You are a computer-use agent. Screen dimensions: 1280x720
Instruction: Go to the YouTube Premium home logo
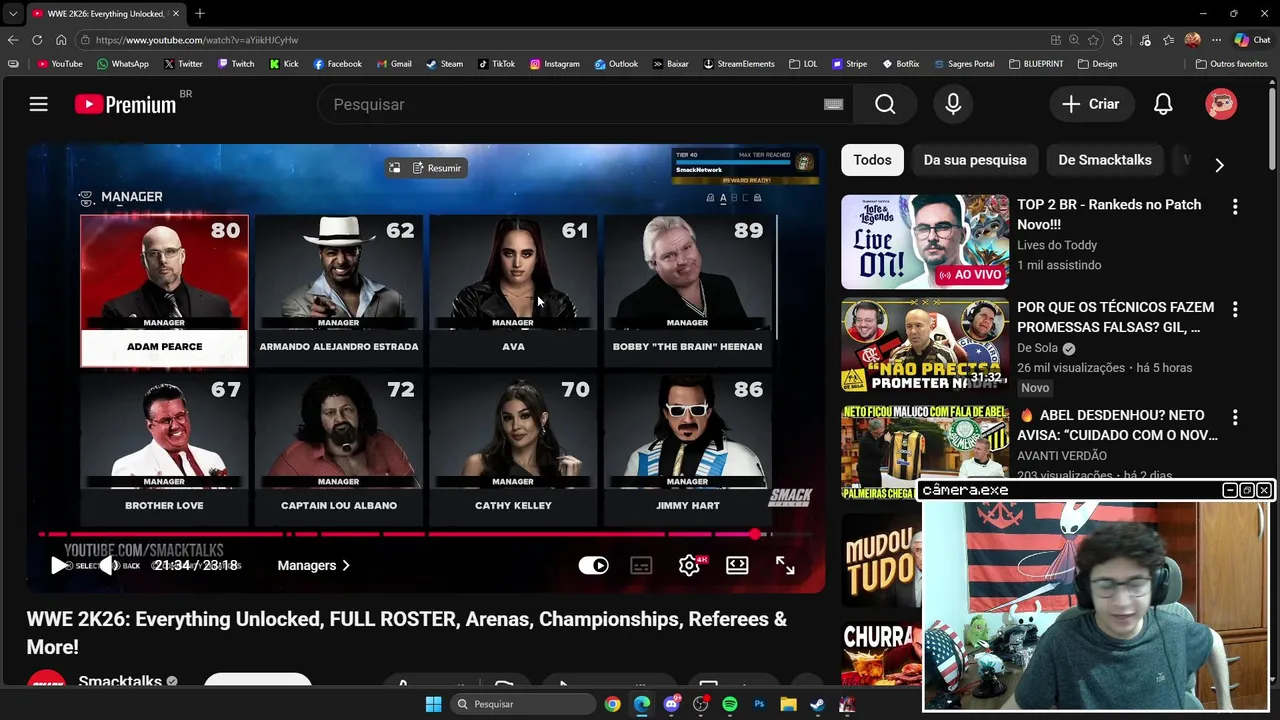[x=125, y=104]
